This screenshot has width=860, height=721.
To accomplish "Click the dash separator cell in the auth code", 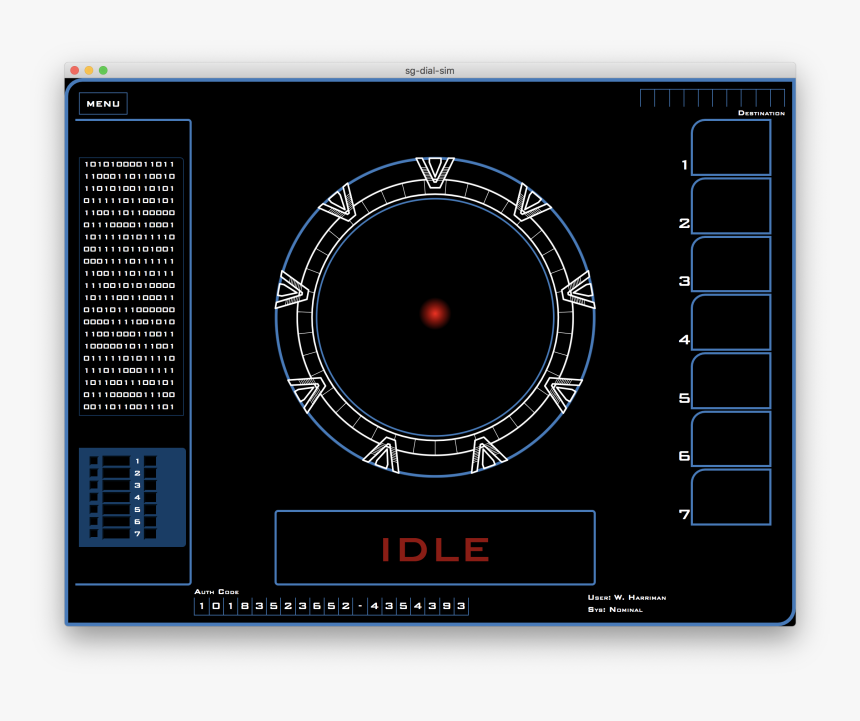I will point(360,606).
